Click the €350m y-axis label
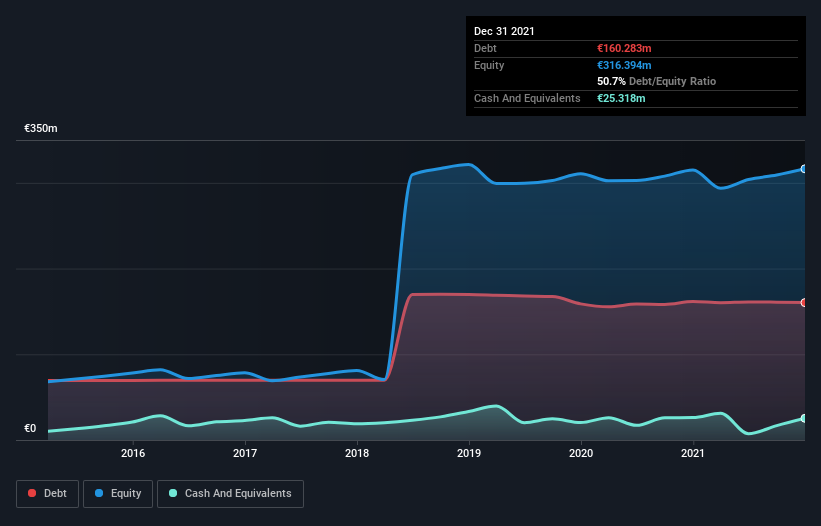Viewport: 821px width, 526px height. click(41, 128)
